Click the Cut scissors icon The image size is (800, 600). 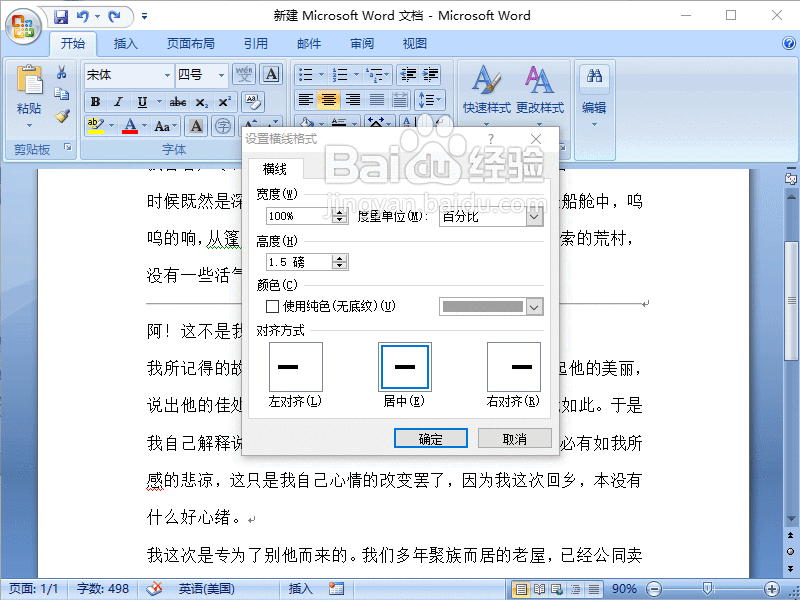tap(62, 72)
